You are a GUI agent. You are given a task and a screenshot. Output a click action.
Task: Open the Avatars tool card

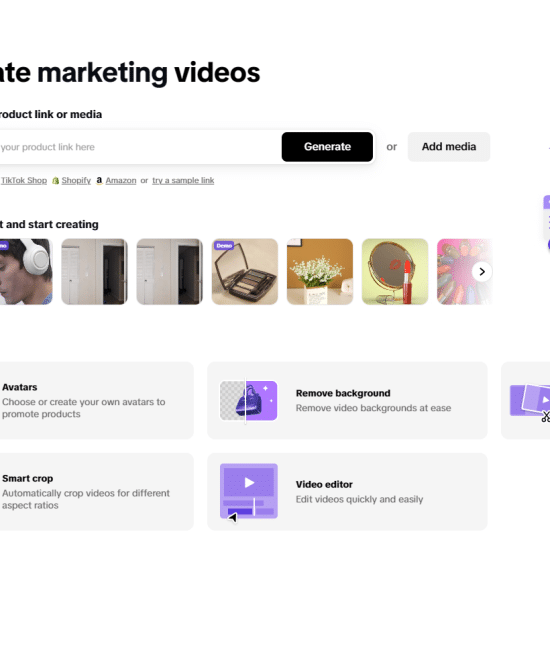pyautogui.click(x=97, y=400)
